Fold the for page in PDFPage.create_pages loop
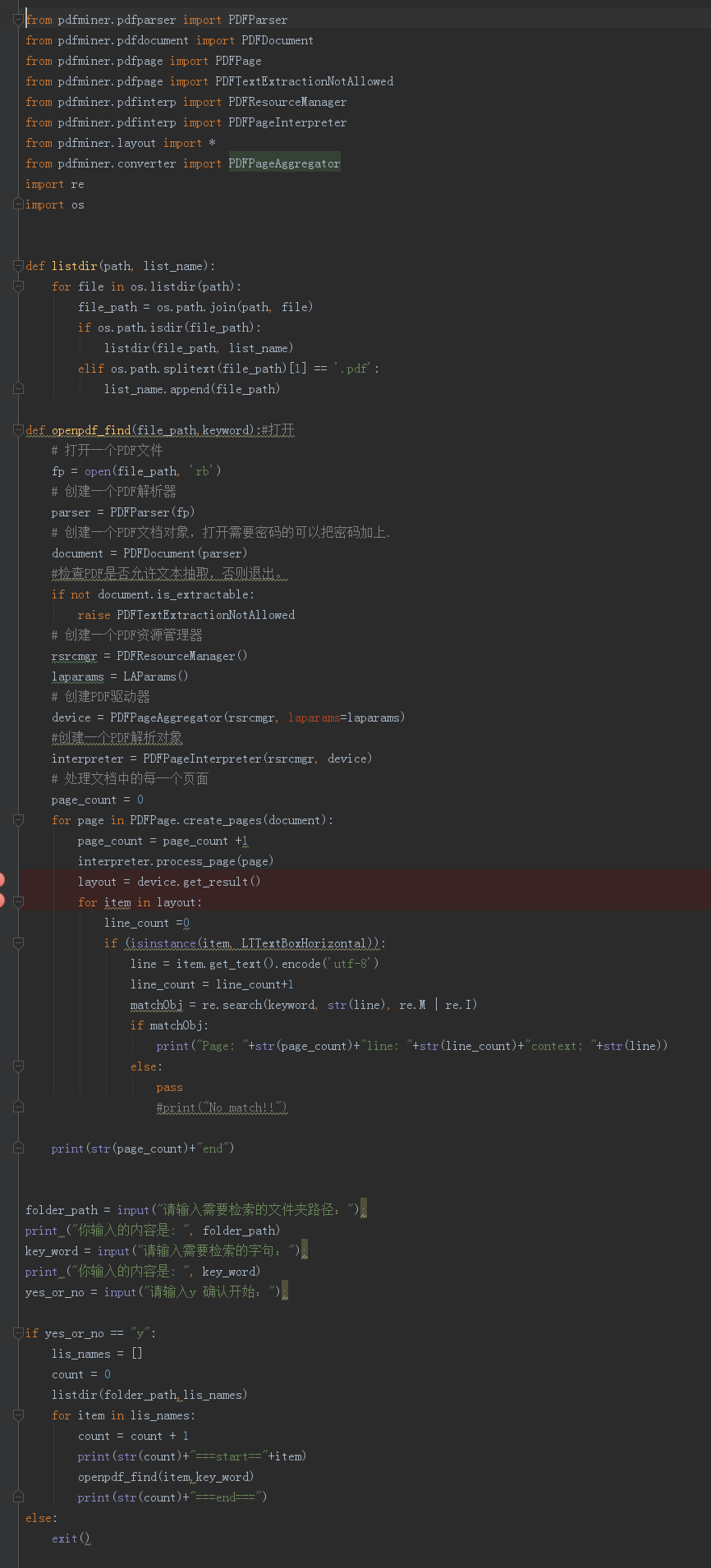The width and height of the screenshot is (711, 1568). click(x=18, y=820)
